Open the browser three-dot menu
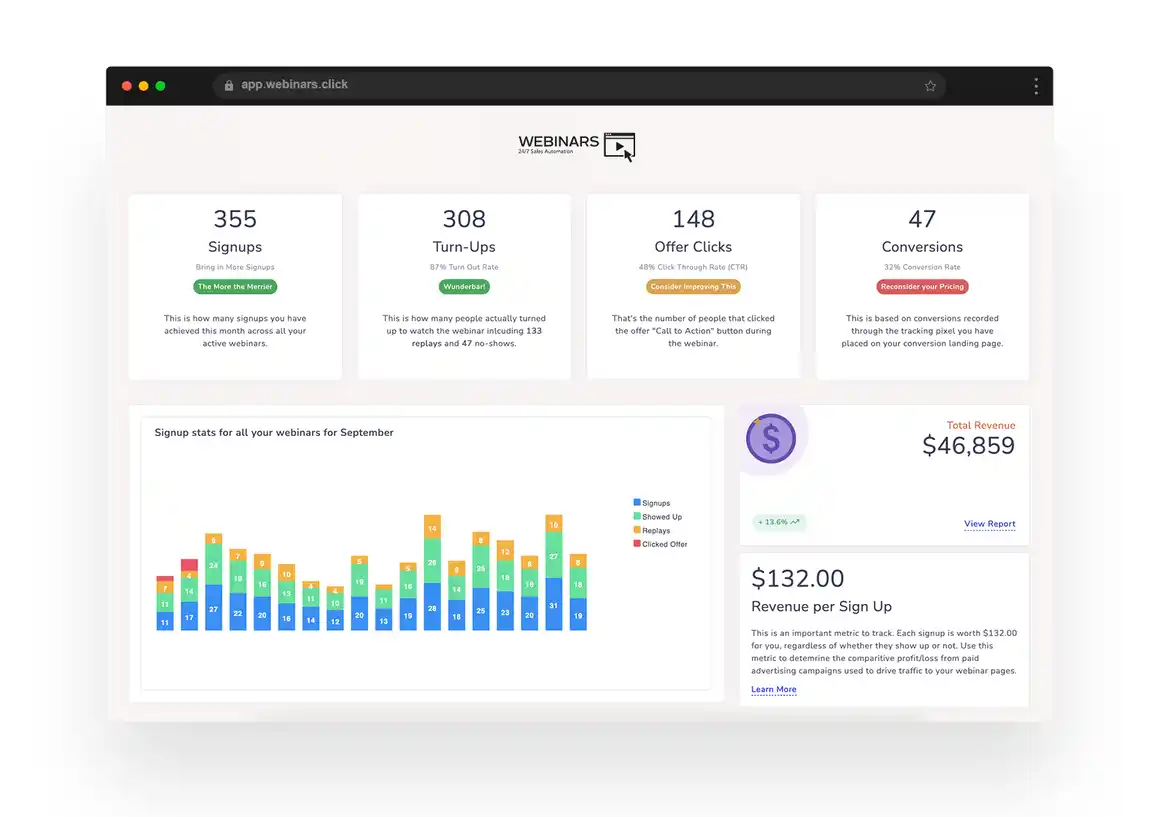1157x817 pixels. [x=1036, y=85]
